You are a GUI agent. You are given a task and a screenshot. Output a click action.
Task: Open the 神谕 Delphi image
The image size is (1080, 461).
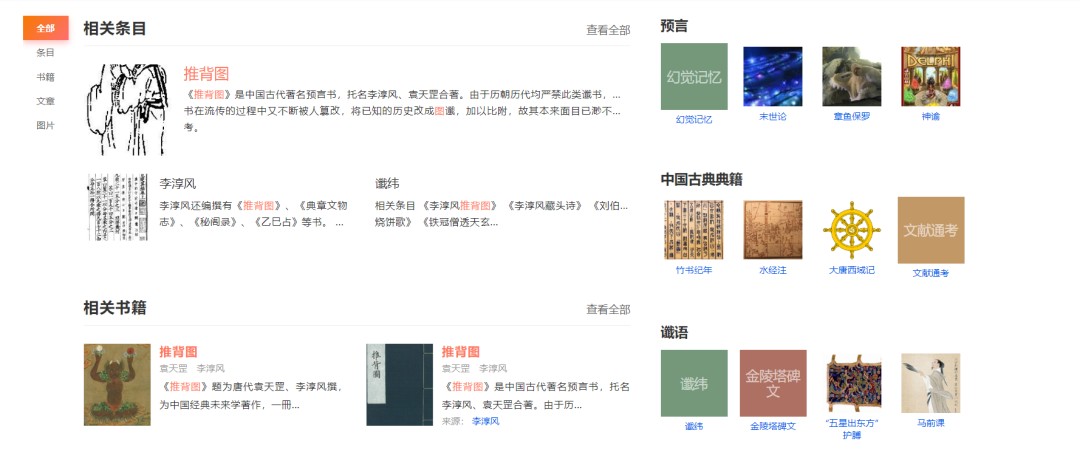931,76
